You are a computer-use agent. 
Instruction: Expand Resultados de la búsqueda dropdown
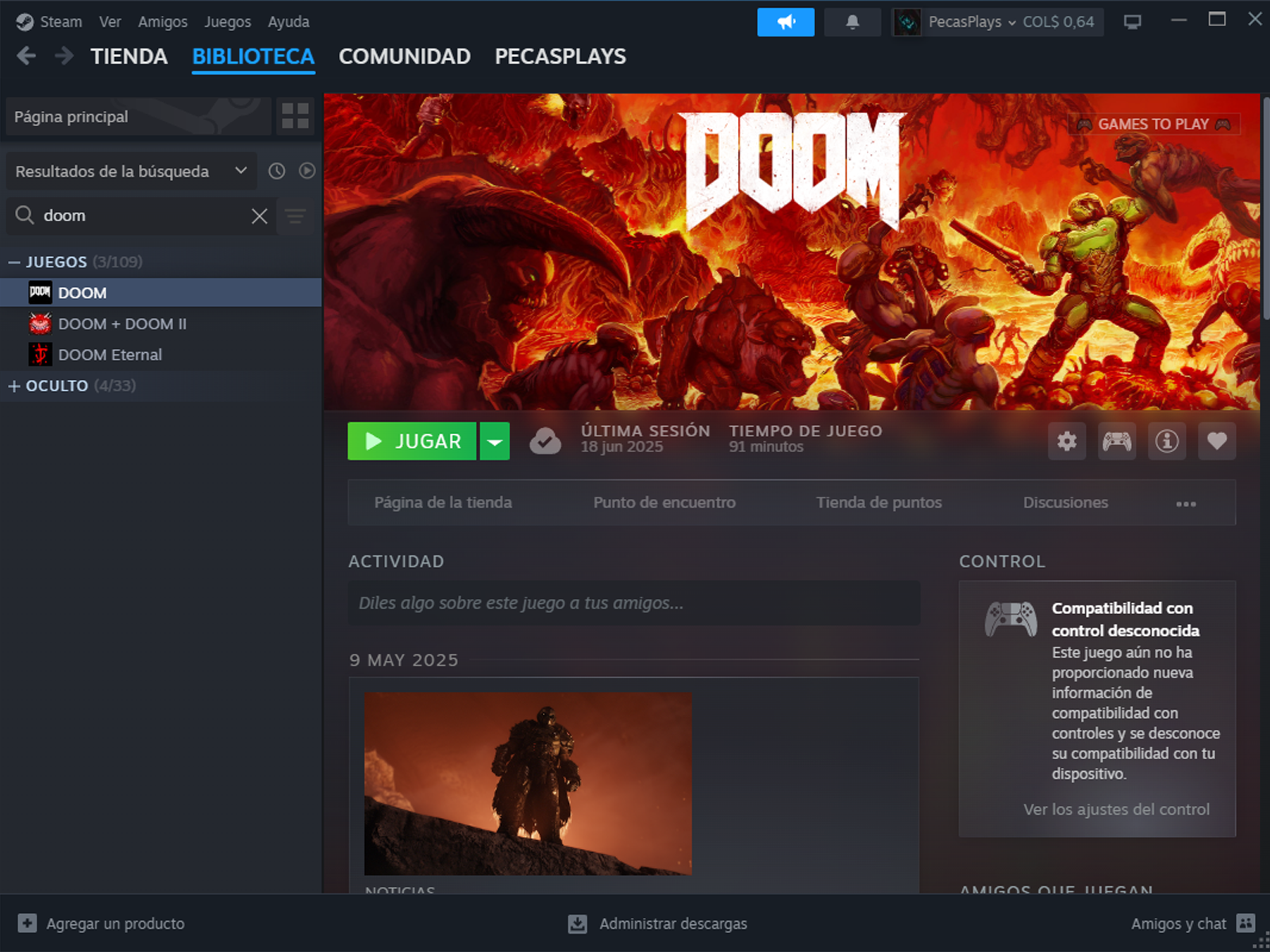click(x=131, y=171)
